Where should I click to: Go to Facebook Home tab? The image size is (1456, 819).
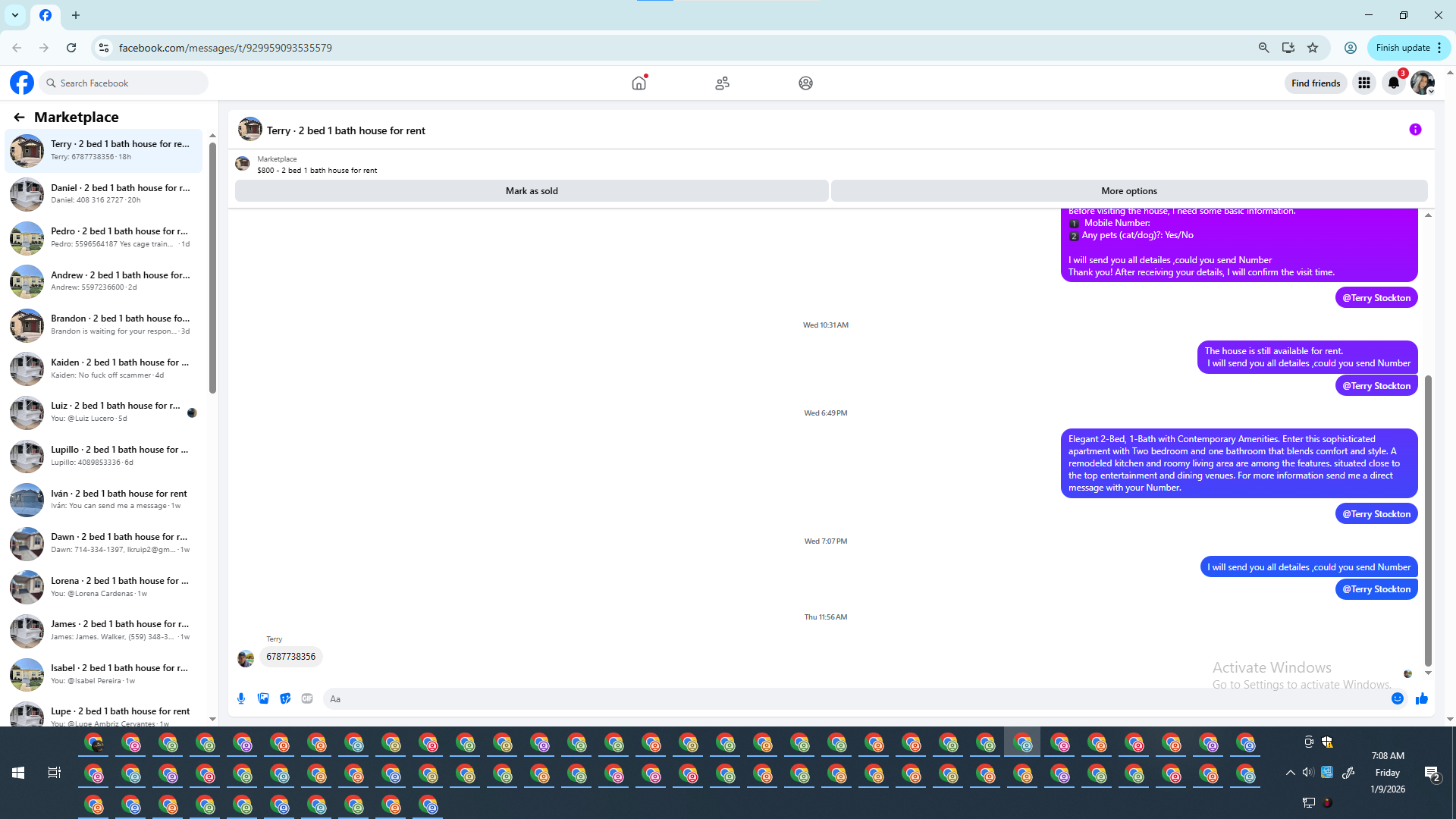(639, 83)
